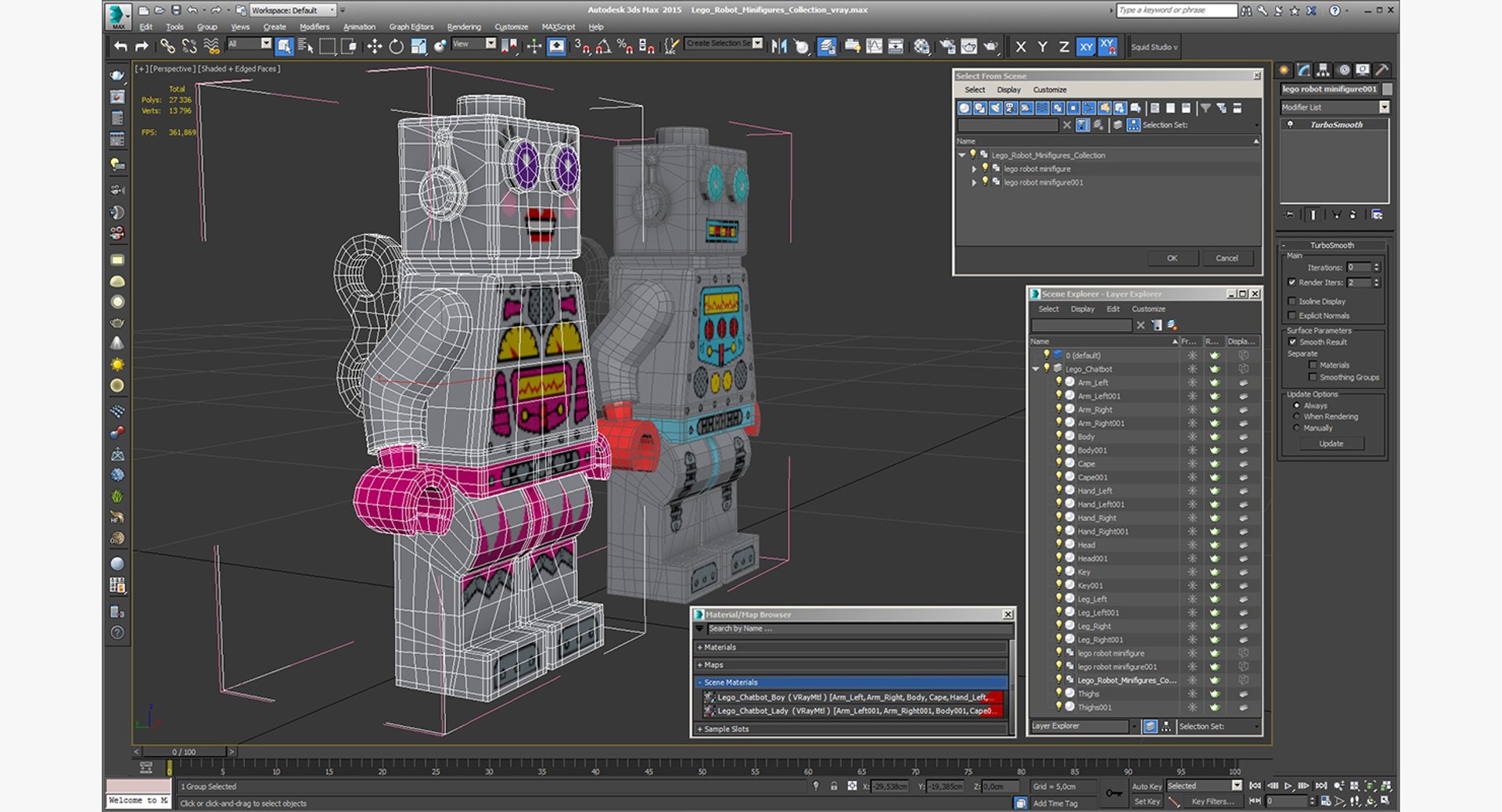
Task: Click OK in Select From Scene dialog
Action: click(1172, 258)
